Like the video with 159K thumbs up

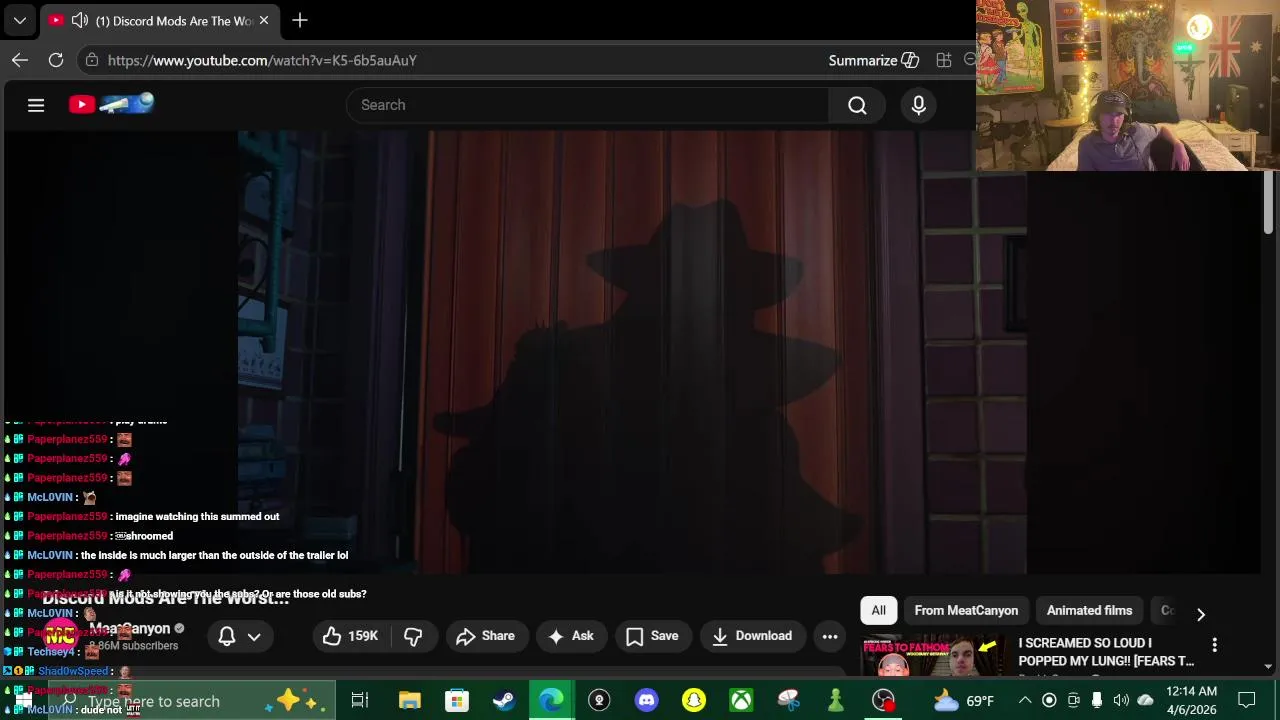[350, 636]
